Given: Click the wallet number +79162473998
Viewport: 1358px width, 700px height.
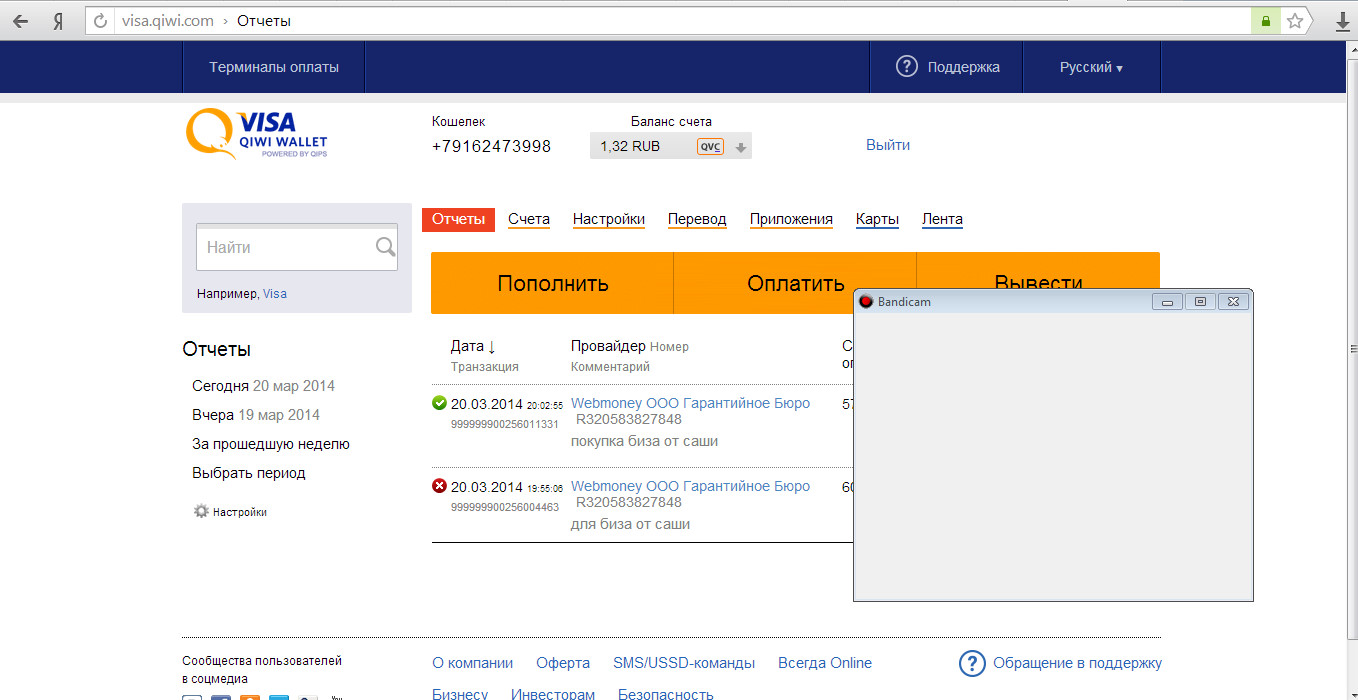Looking at the screenshot, I should (491, 146).
